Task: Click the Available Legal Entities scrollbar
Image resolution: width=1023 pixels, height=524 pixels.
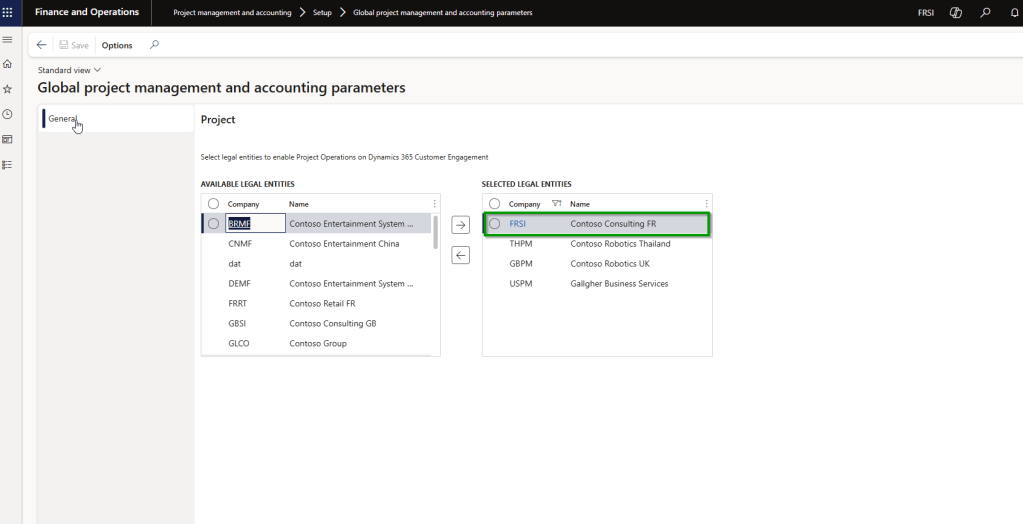Action: (435, 232)
